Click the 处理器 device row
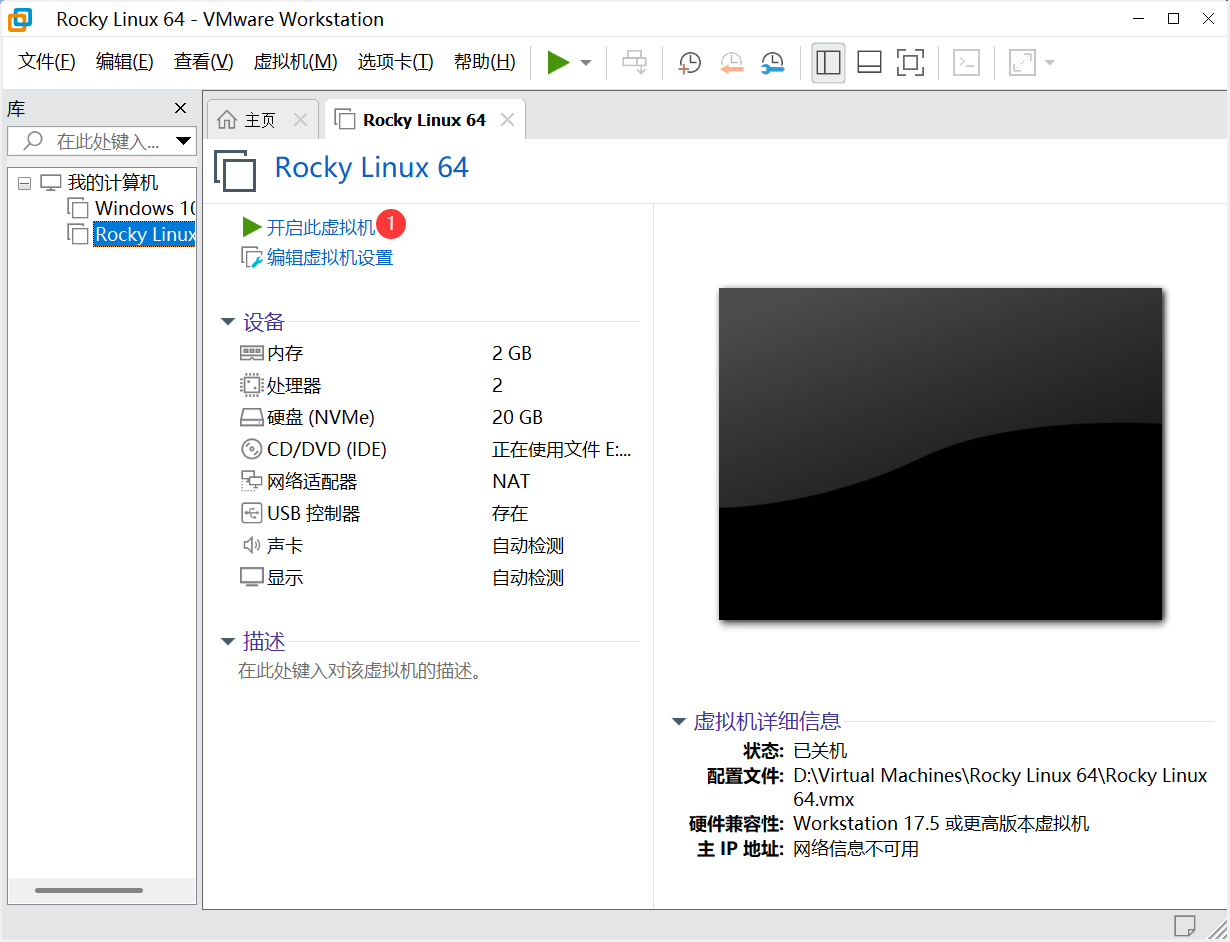This screenshot has height=942, width=1230. click(438, 385)
